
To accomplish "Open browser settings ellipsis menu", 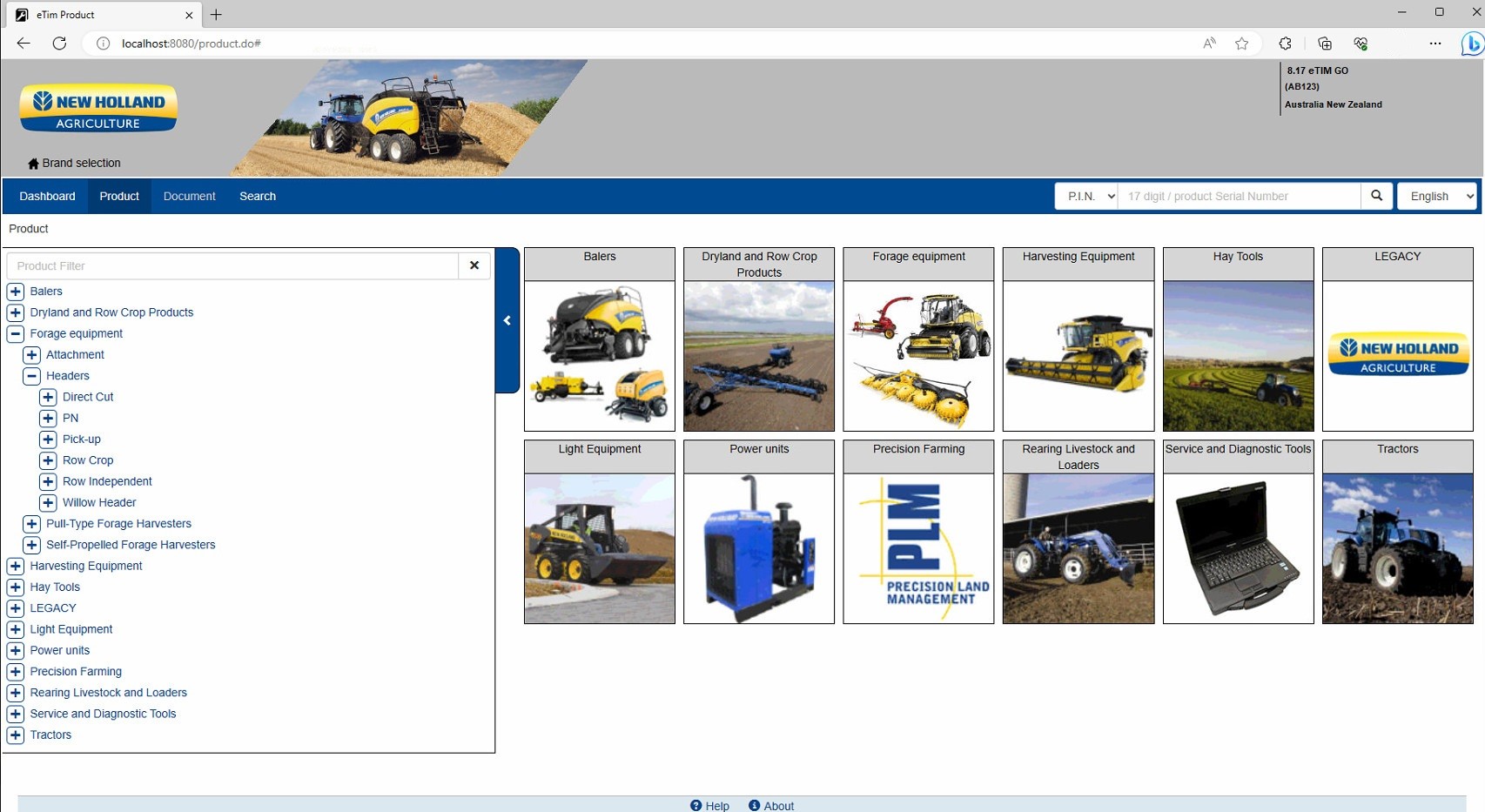I will (x=1435, y=44).
